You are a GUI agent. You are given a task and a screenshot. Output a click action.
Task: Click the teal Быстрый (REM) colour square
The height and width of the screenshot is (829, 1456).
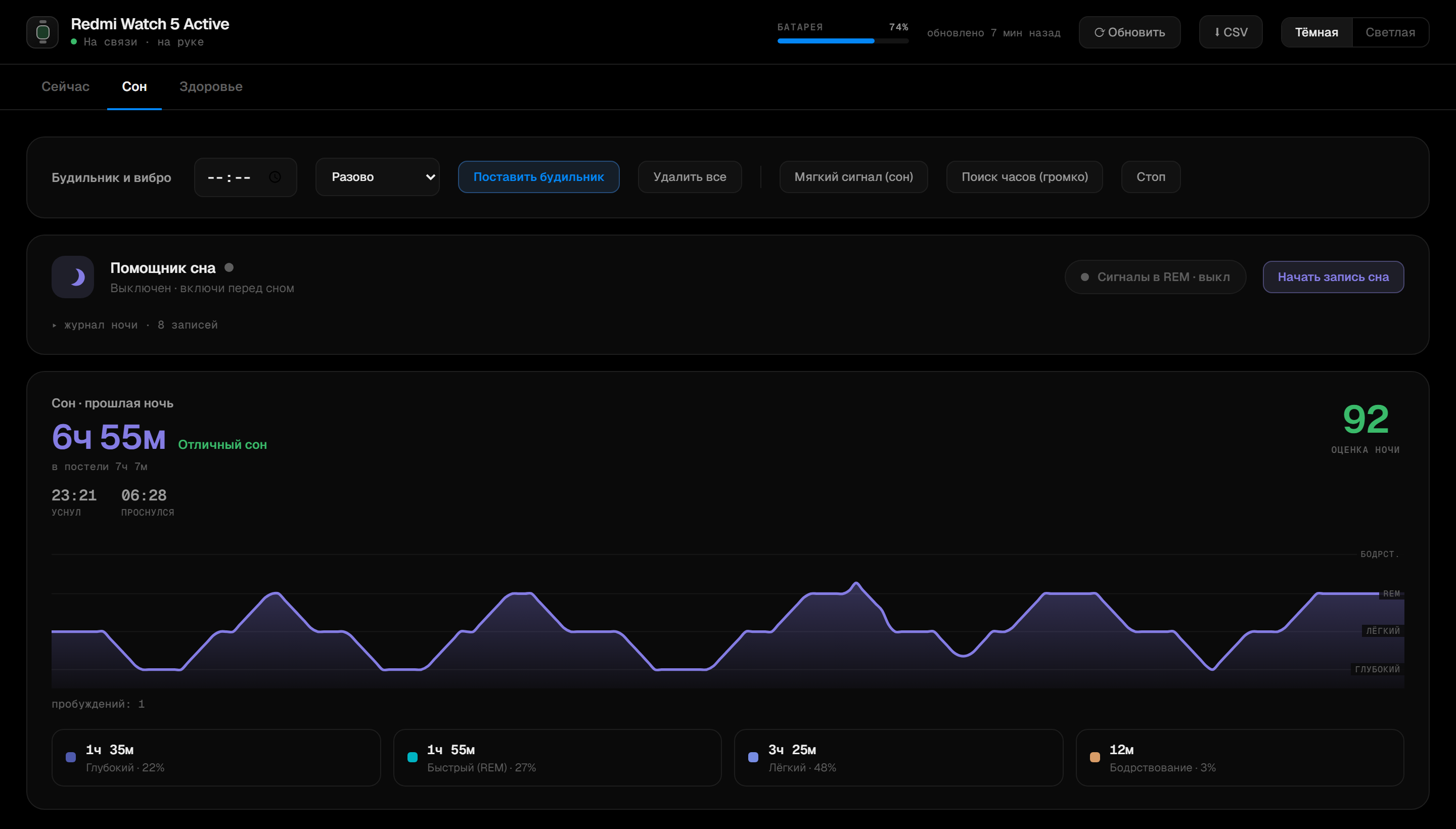(x=412, y=757)
